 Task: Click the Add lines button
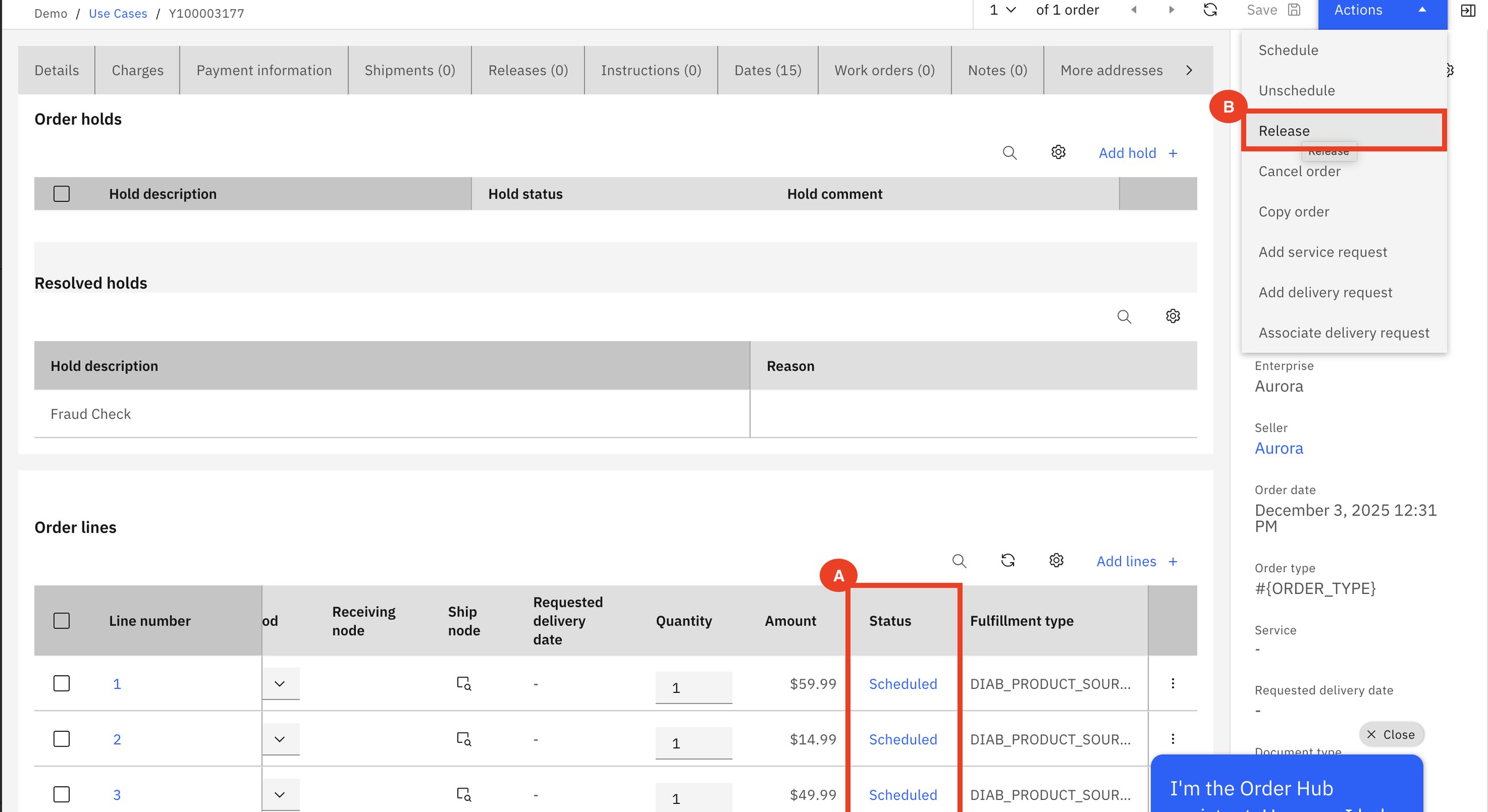[1137, 561]
